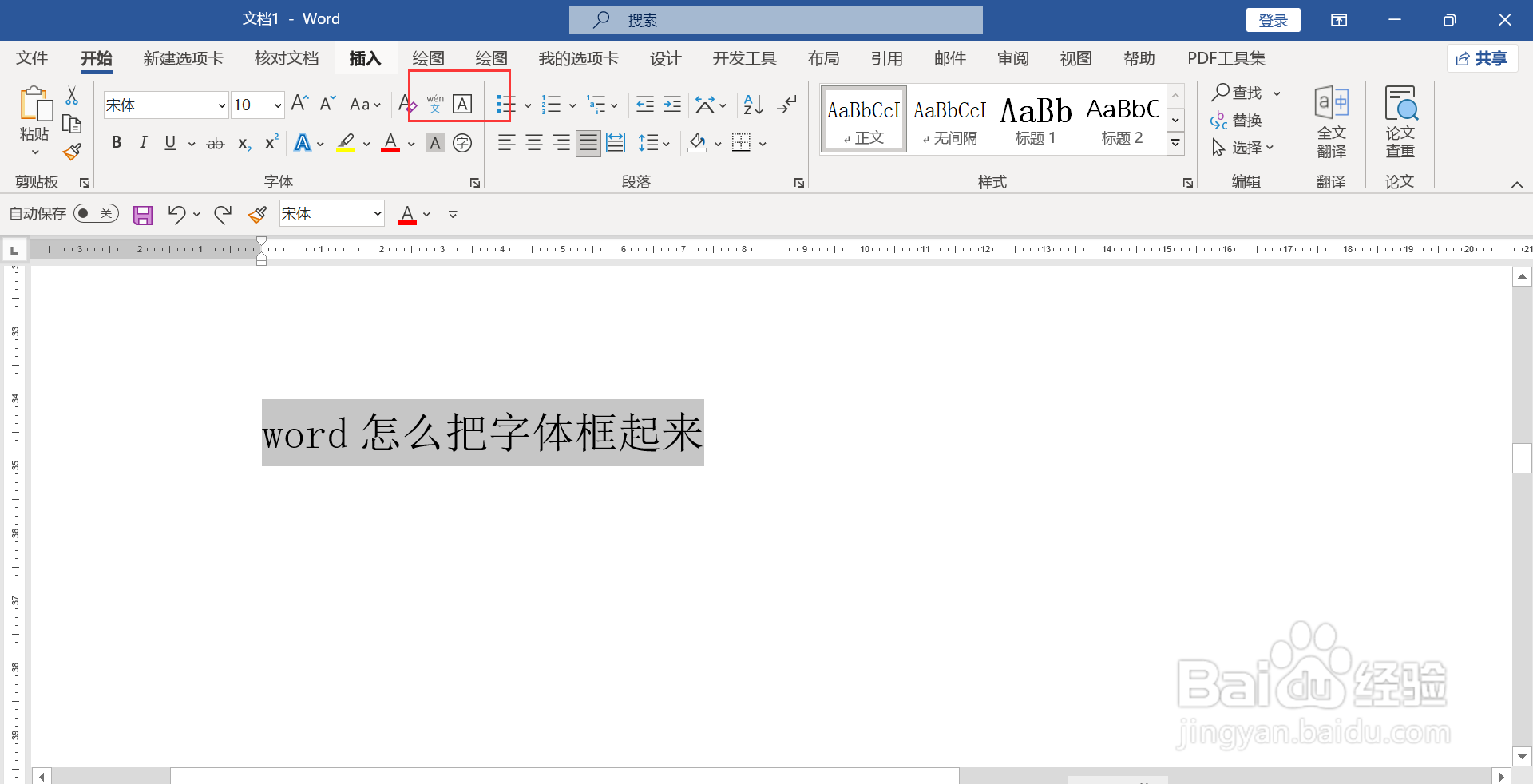Click in the 搜索 search box
Screen dimensions: 1533x784
[x=775, y=21]
